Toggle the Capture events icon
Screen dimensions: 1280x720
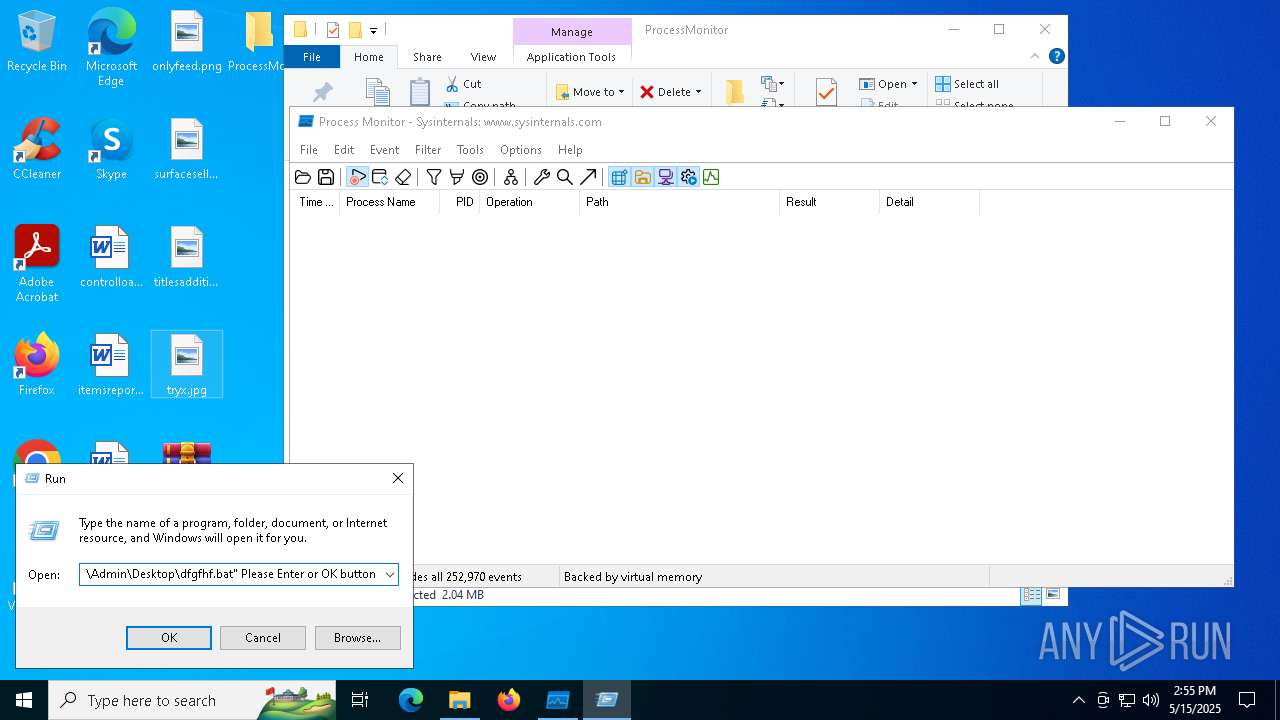coord(357,177)
